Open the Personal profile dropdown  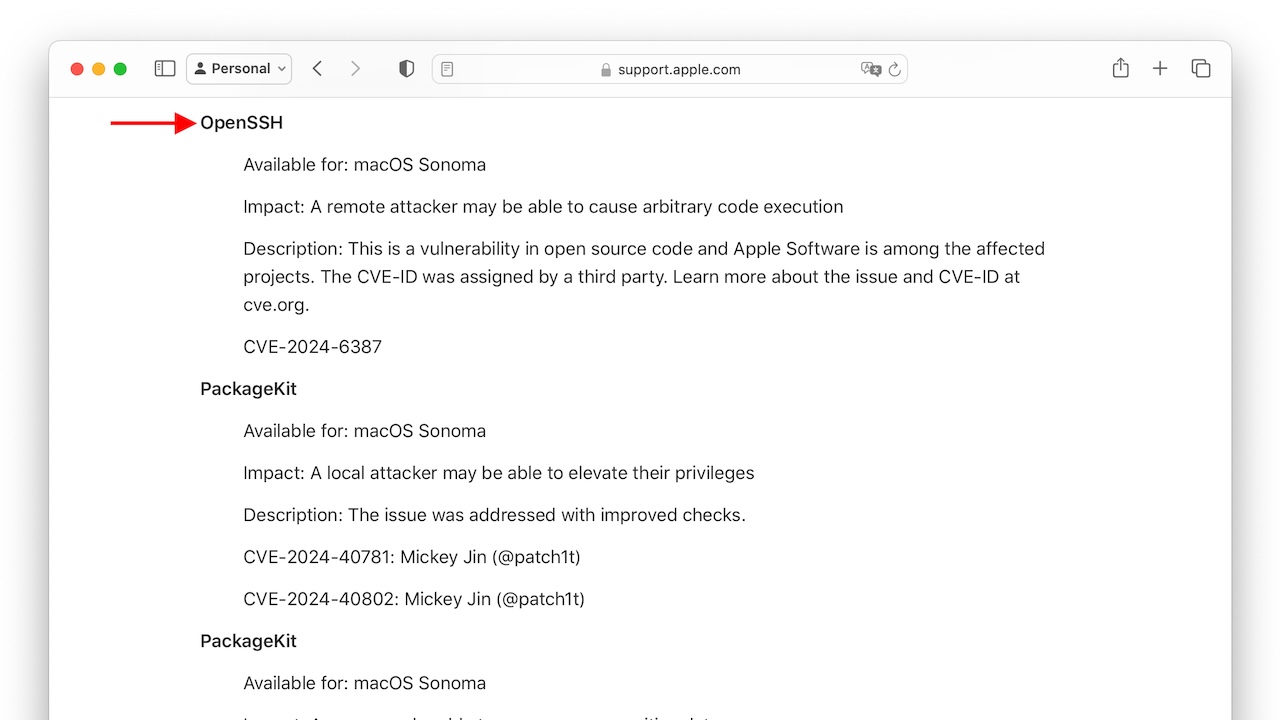pos(239,69)
